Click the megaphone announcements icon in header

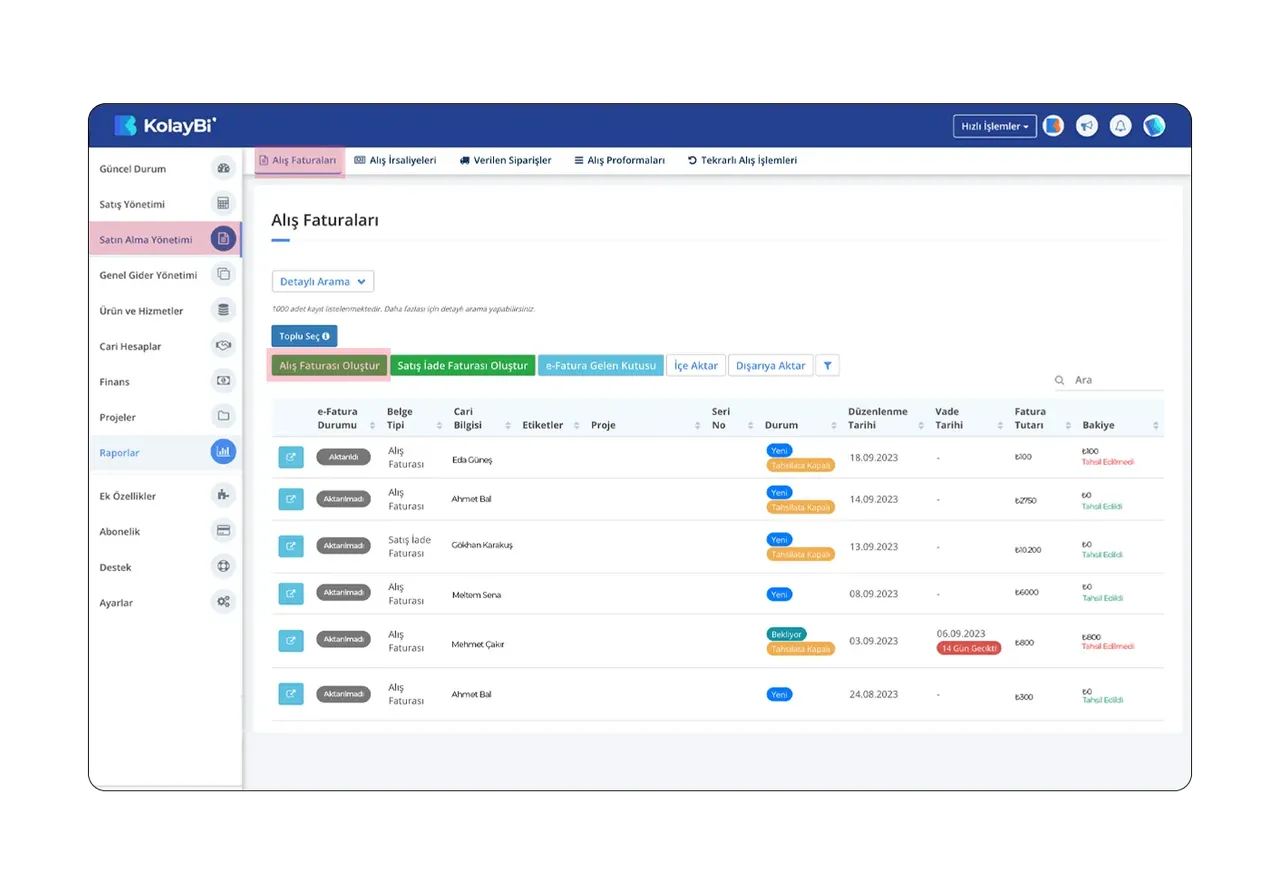click(x=1086, y=126)
